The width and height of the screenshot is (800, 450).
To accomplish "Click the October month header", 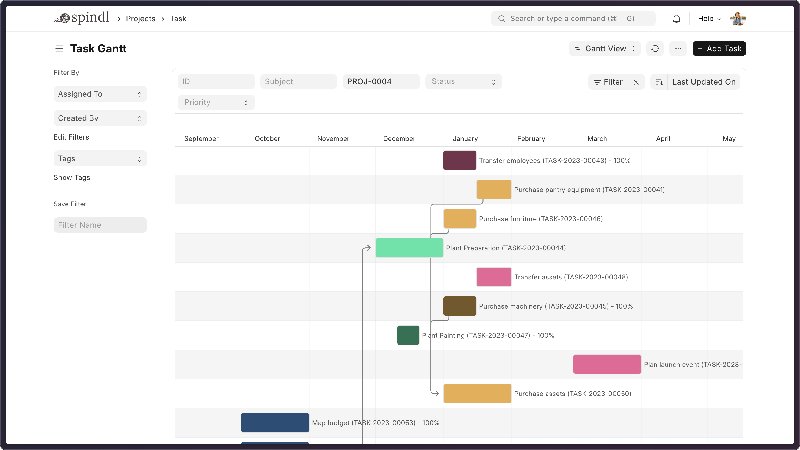I will (267, 138).
